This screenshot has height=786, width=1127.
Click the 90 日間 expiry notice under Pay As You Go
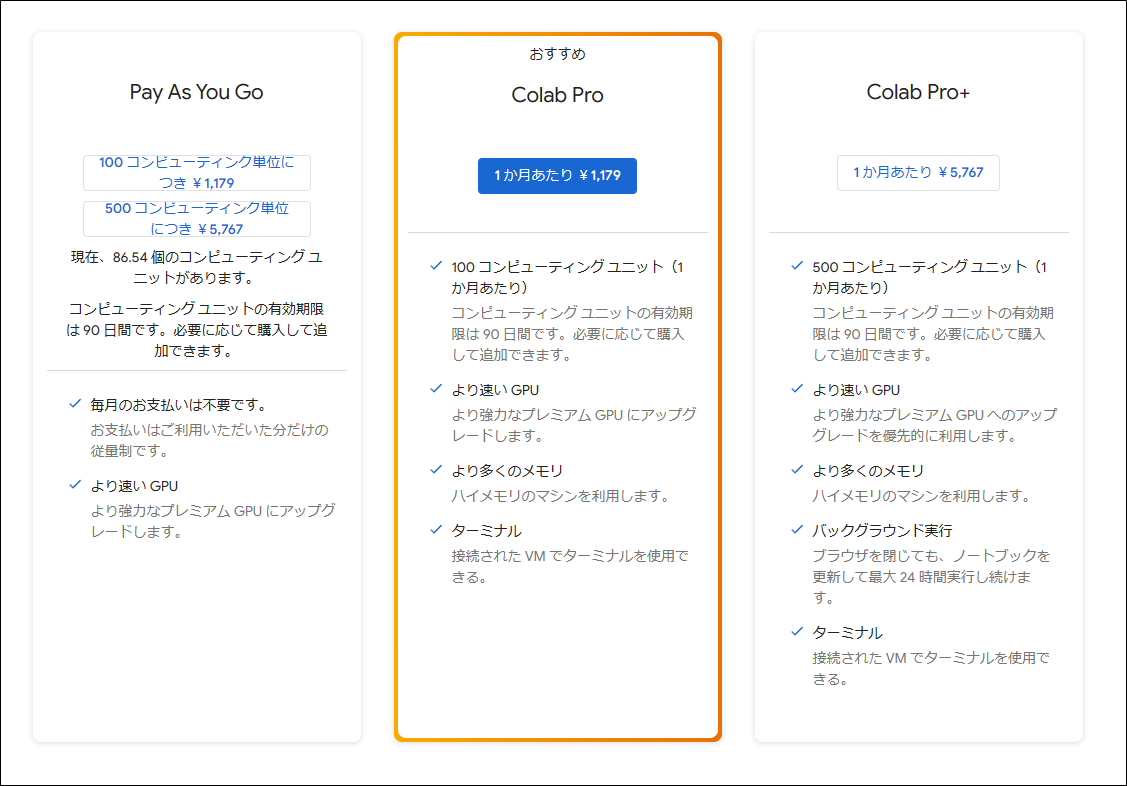(197, 330)
